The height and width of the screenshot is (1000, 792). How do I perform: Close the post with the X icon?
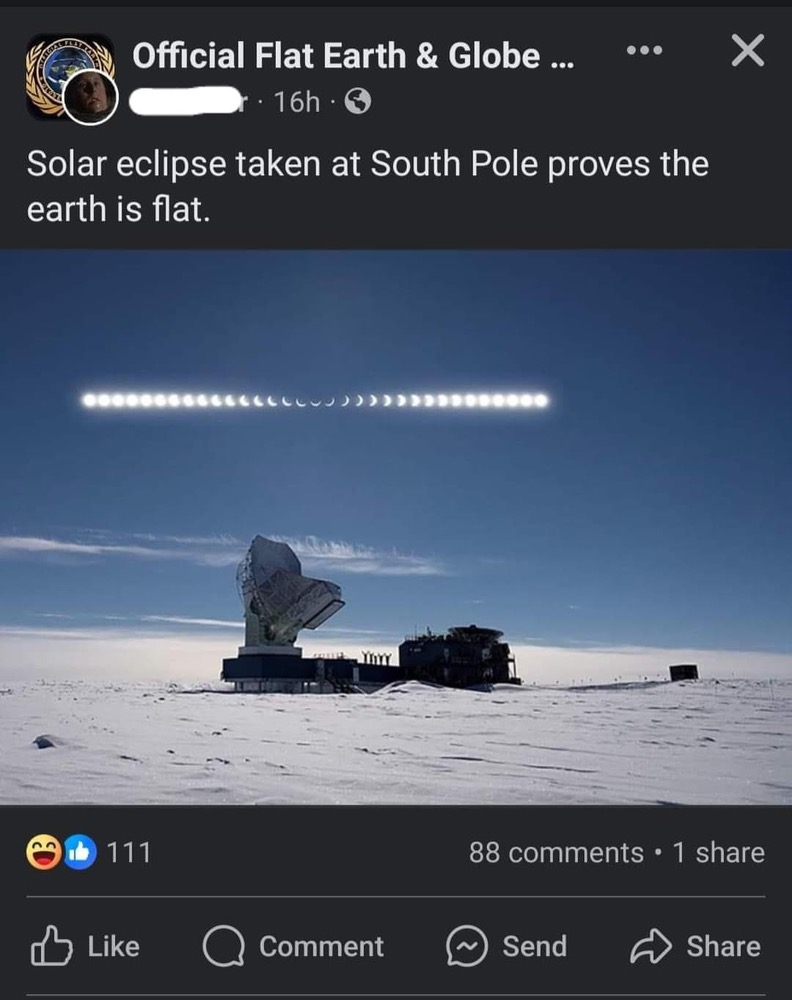747,51
